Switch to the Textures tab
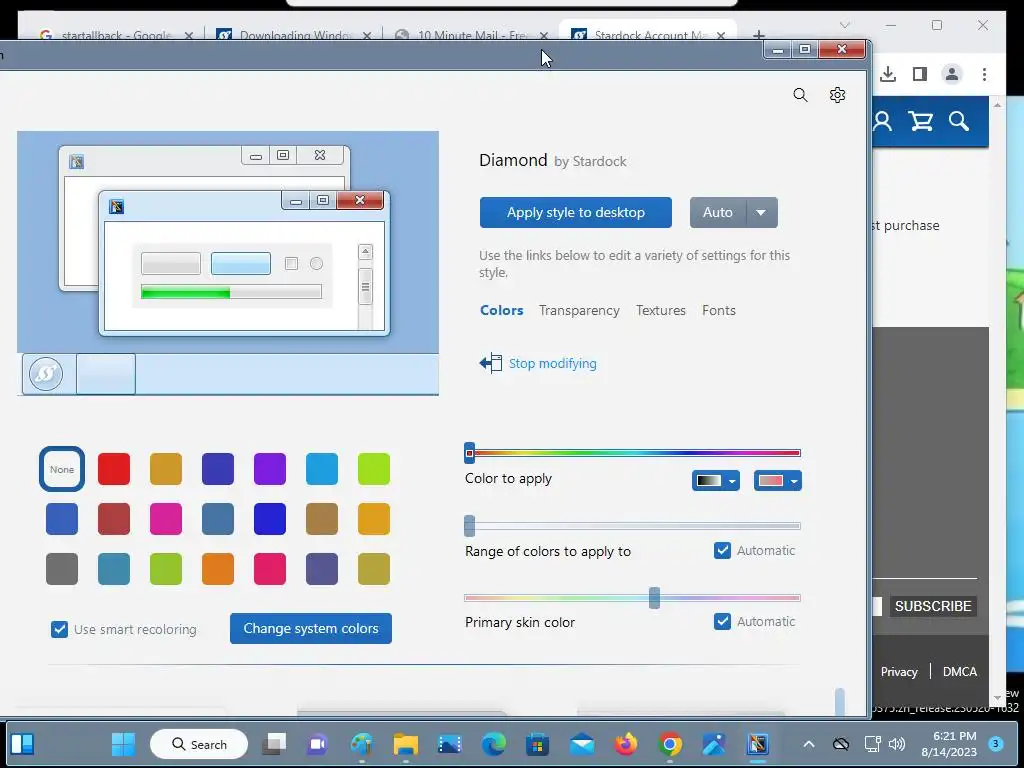Image resolution: width=1024 pixels, height=768 pixels. (x=661, y=310)
